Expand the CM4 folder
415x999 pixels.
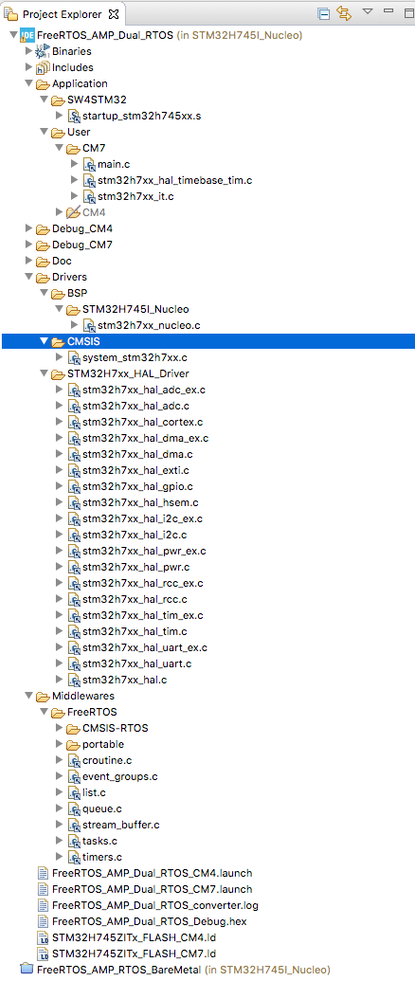(59, 212)
